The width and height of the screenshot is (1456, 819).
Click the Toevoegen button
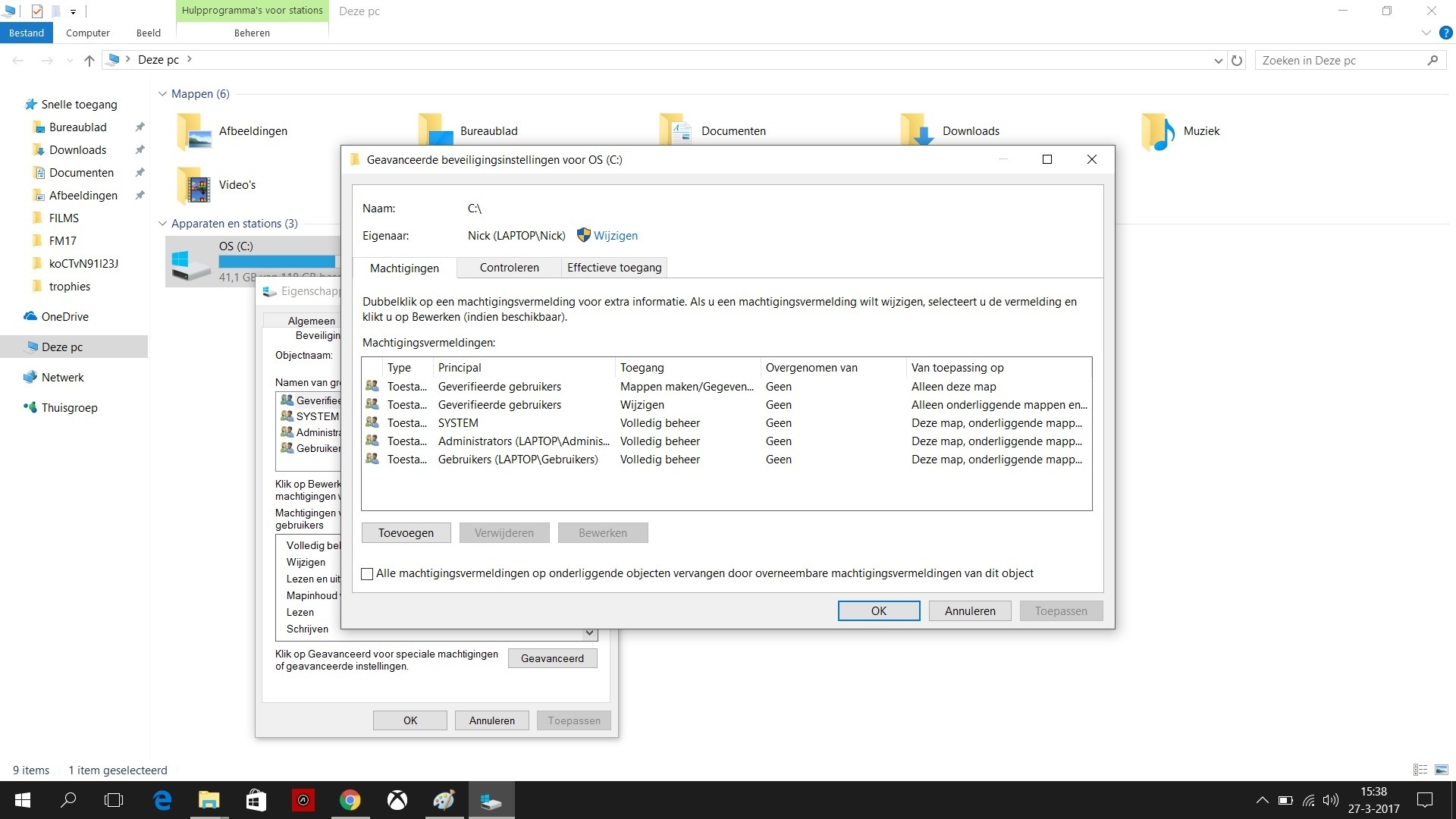(406, 533)
